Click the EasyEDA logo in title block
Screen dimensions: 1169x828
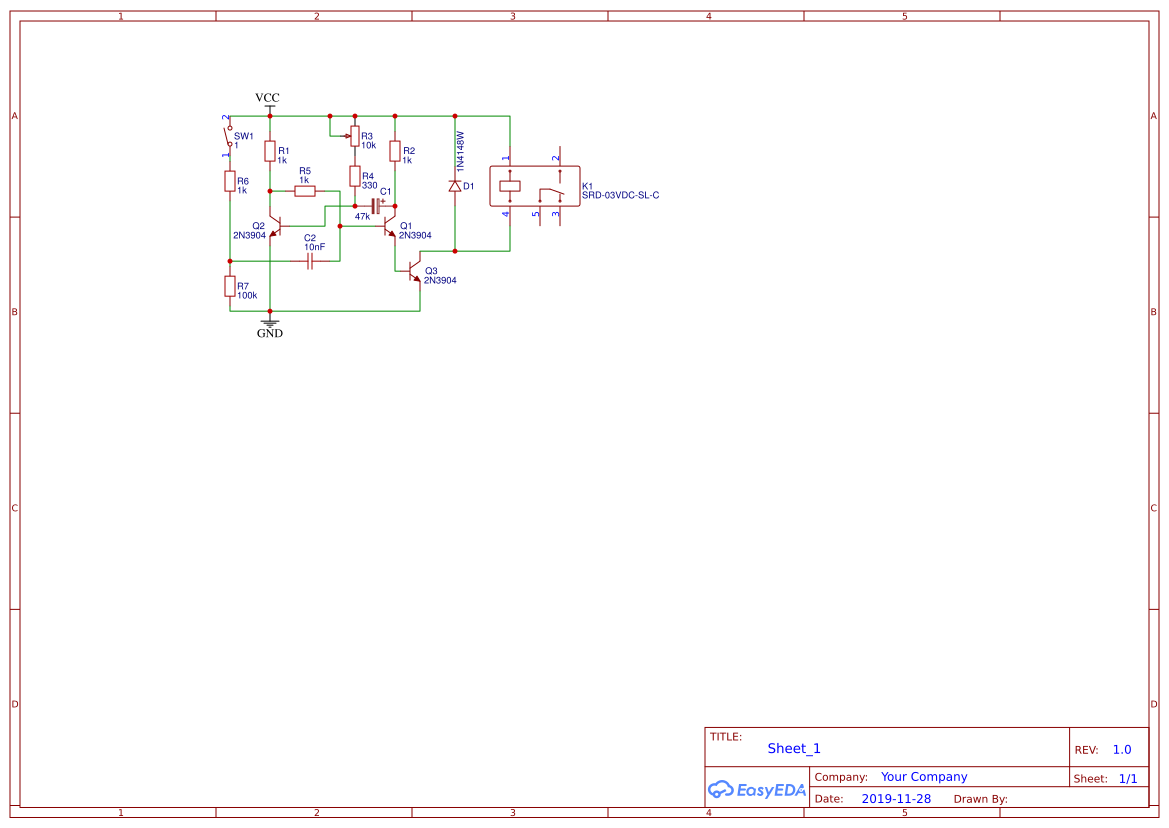tap(757, 789)
